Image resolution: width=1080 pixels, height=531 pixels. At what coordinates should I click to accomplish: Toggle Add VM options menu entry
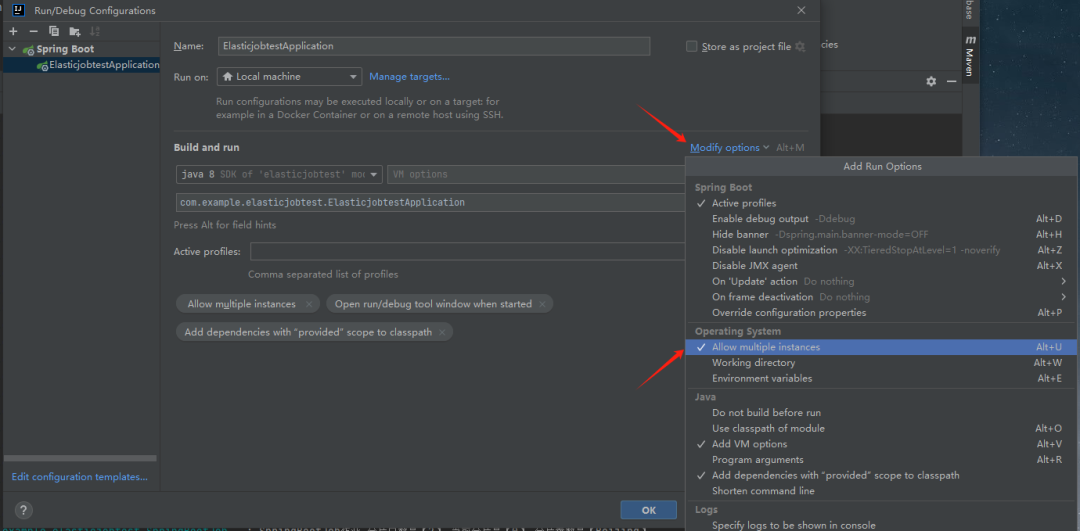coord(881,444)
